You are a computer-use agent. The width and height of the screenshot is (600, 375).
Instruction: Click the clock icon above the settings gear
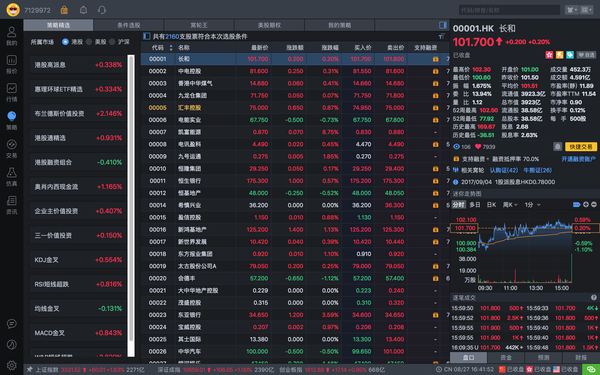click(12, 344)
